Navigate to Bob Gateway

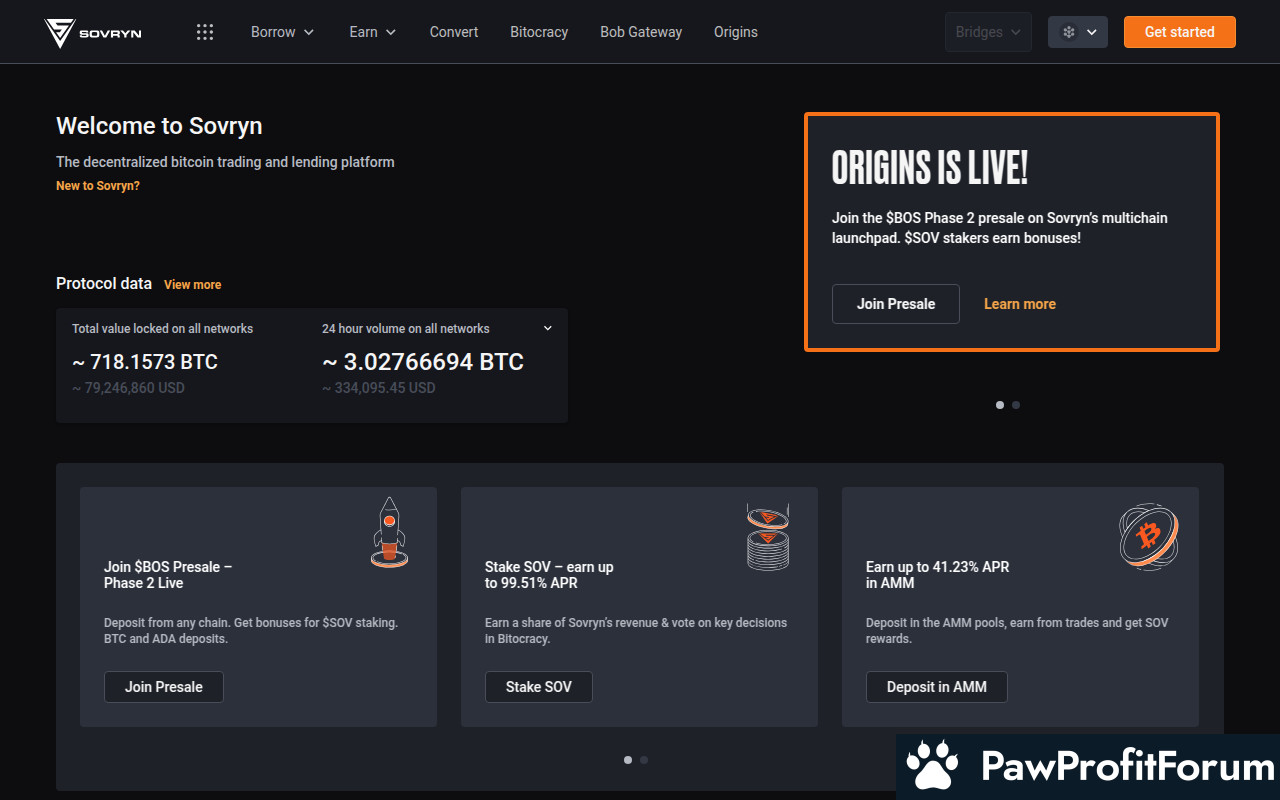641,32
